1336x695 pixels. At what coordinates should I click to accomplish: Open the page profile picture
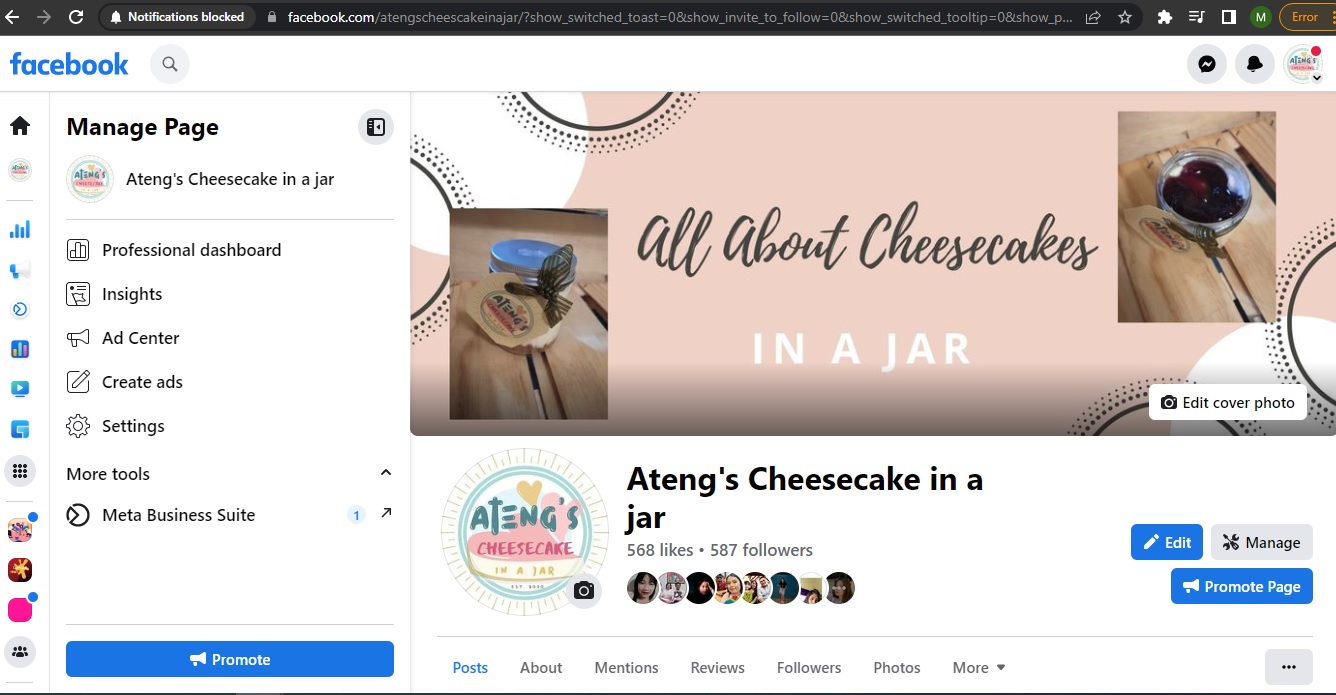click(x=524, y=531)
